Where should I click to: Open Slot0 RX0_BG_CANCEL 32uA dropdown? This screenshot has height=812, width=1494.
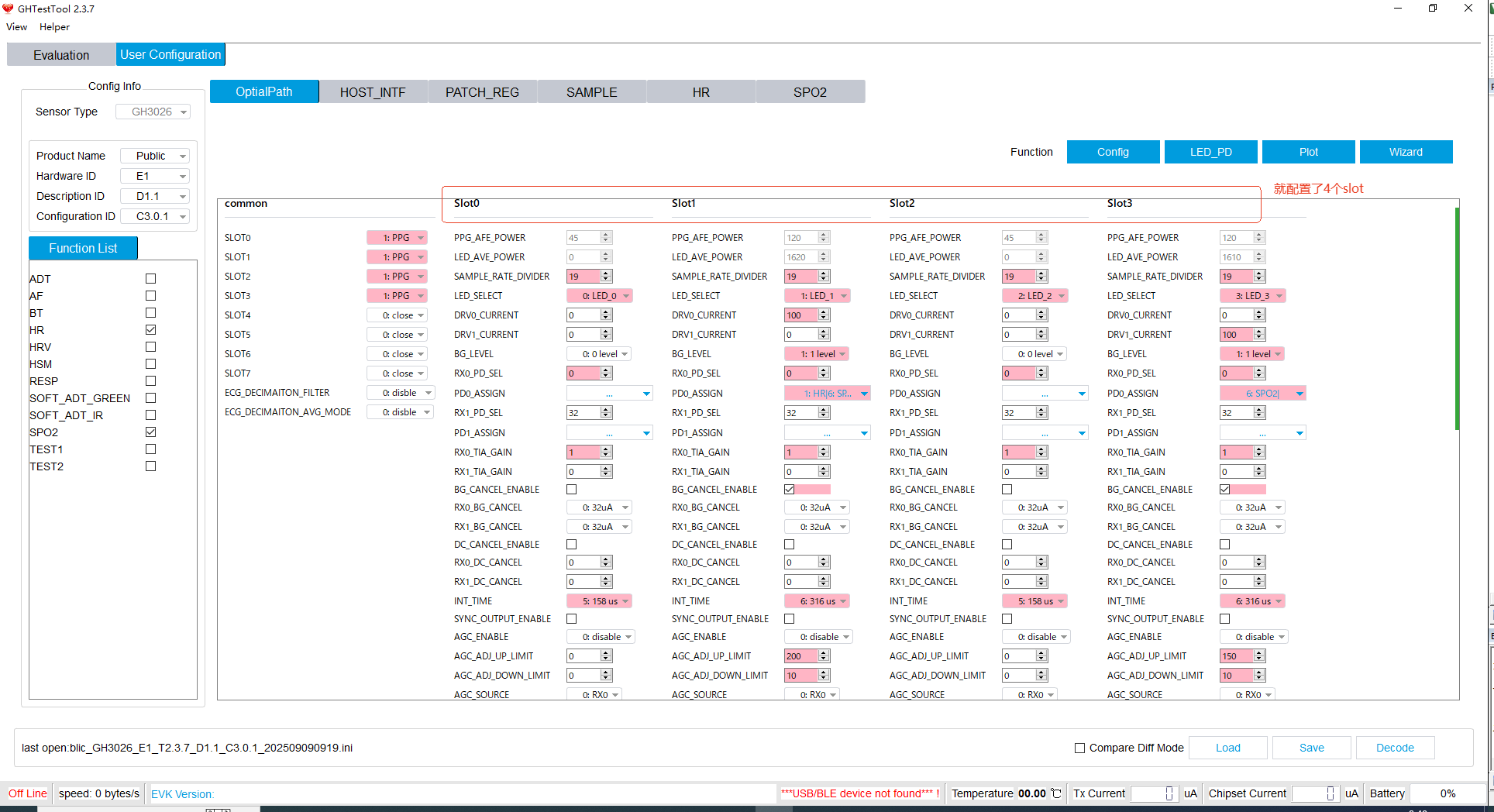click(600, 507)
